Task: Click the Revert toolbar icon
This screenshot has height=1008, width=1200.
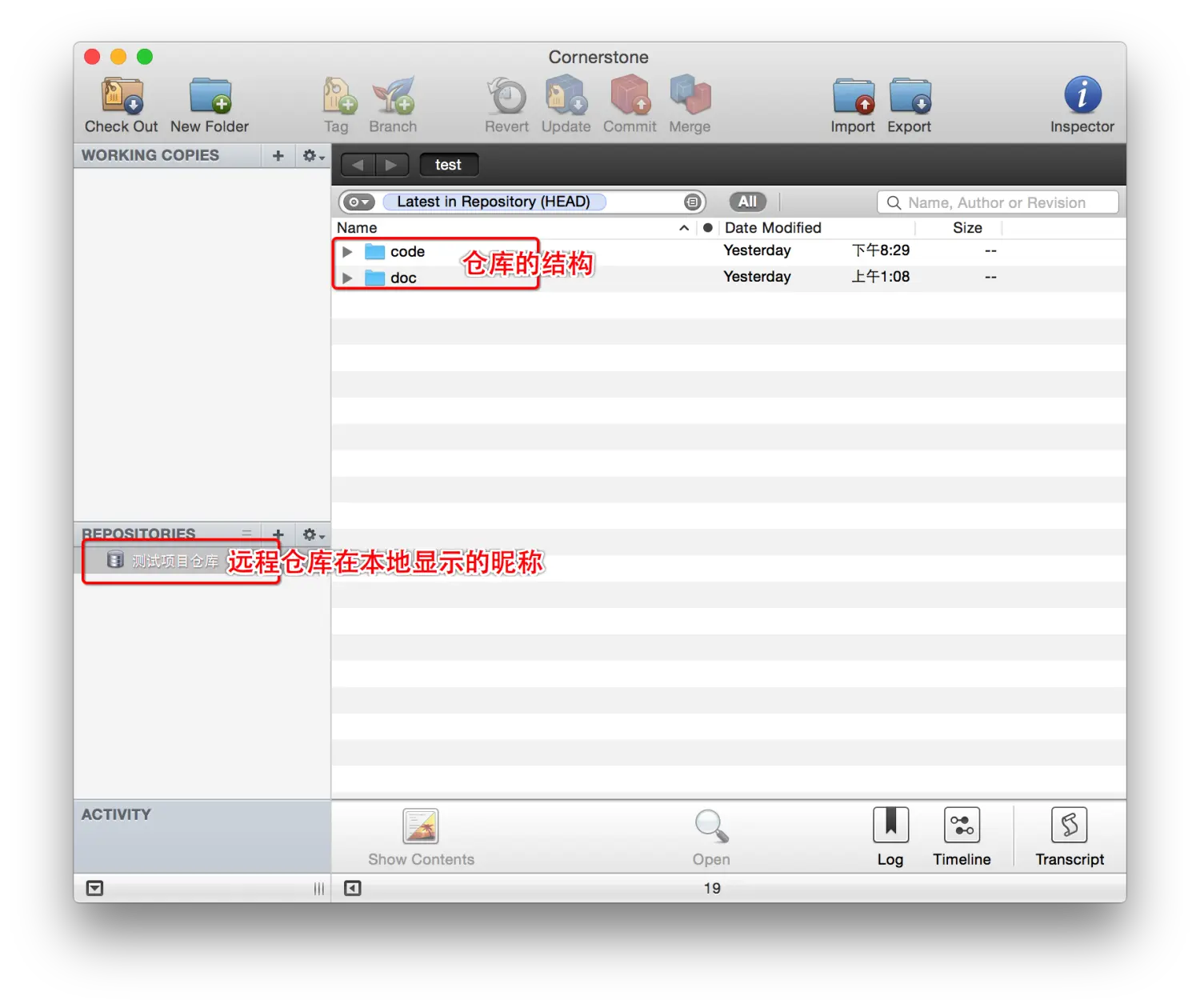Action: [507, 96]
